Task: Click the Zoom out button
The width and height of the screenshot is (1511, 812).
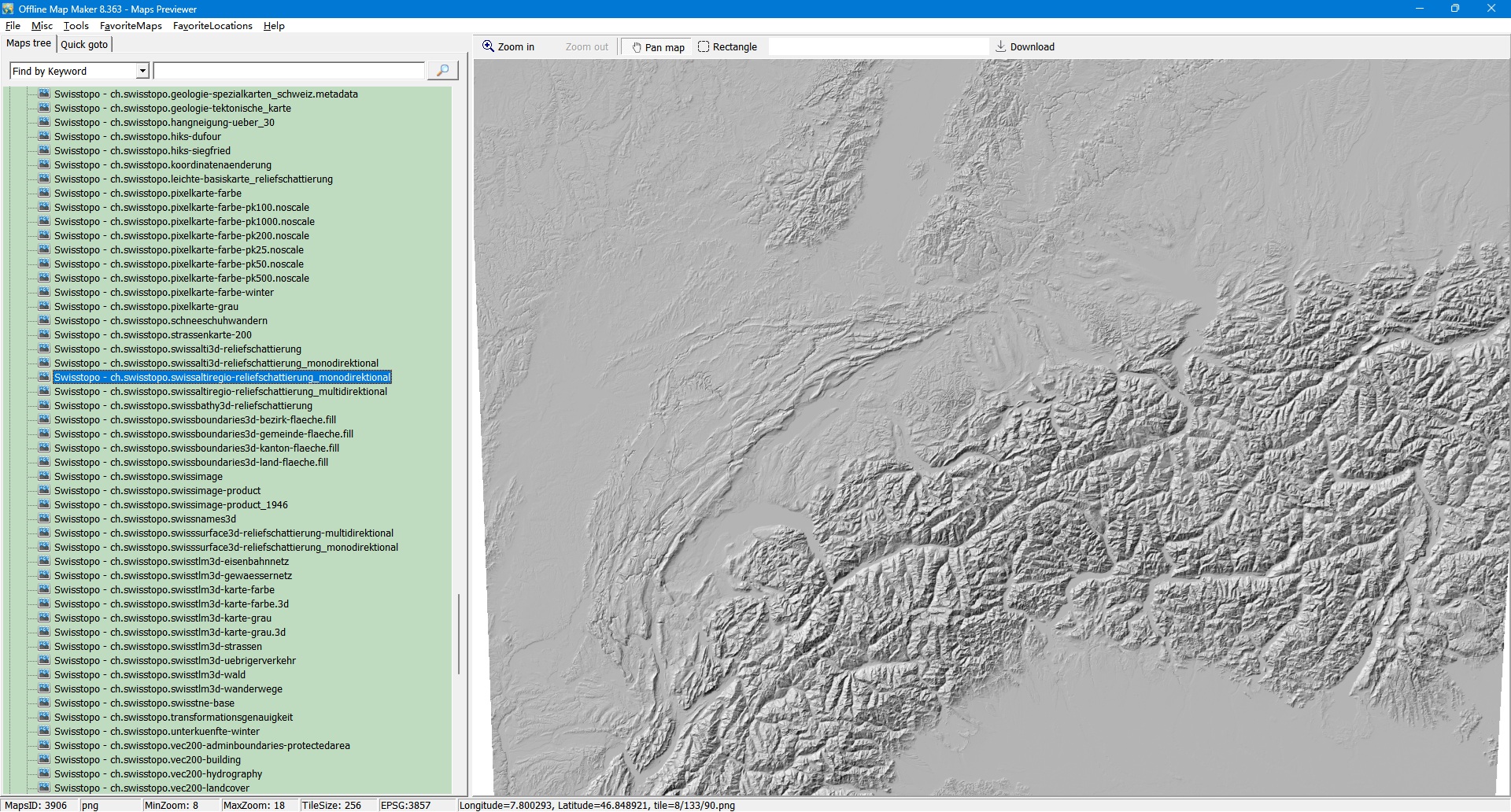Action: coord(586,47)
